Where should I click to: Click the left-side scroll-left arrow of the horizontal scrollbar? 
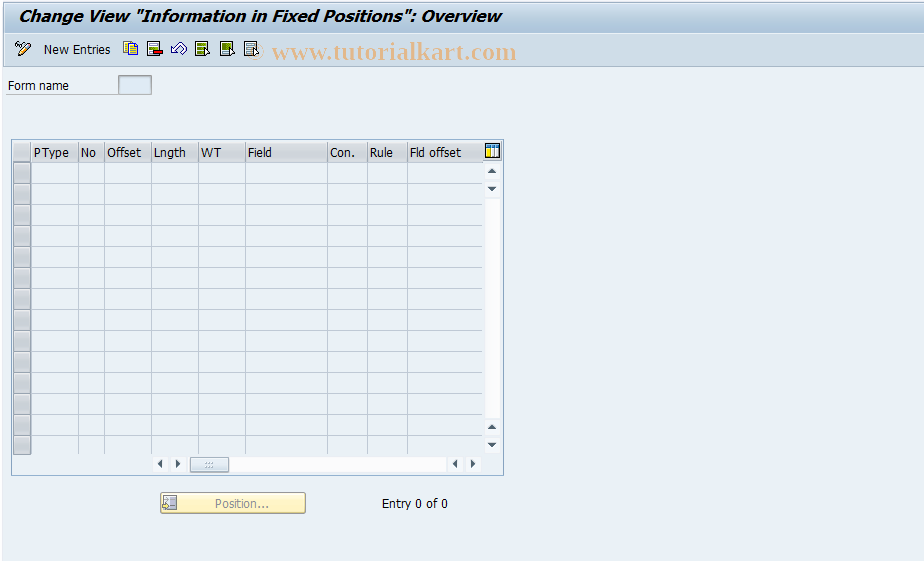[x=160, y=464]
